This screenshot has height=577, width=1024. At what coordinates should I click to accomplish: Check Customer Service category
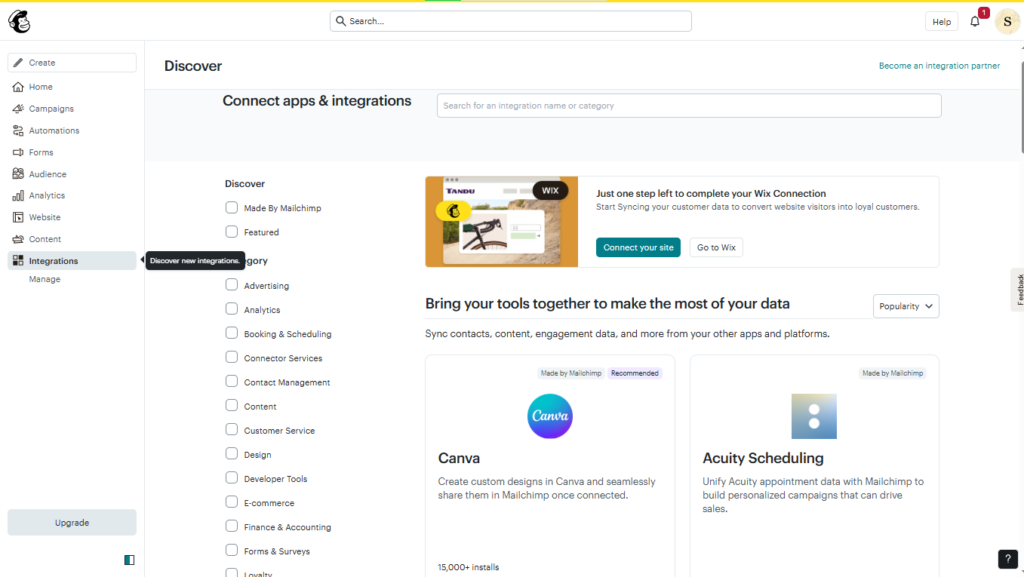(232, 430)
